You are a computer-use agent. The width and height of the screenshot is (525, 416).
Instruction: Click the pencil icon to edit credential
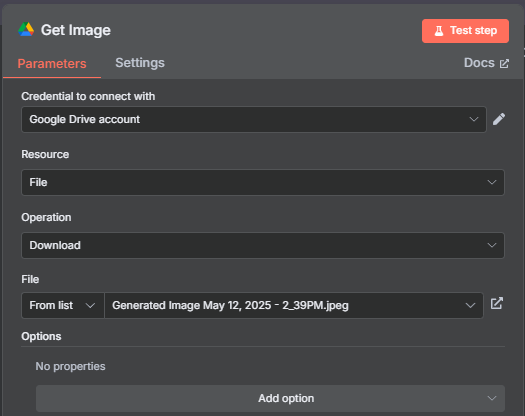(x=499, y=119)
